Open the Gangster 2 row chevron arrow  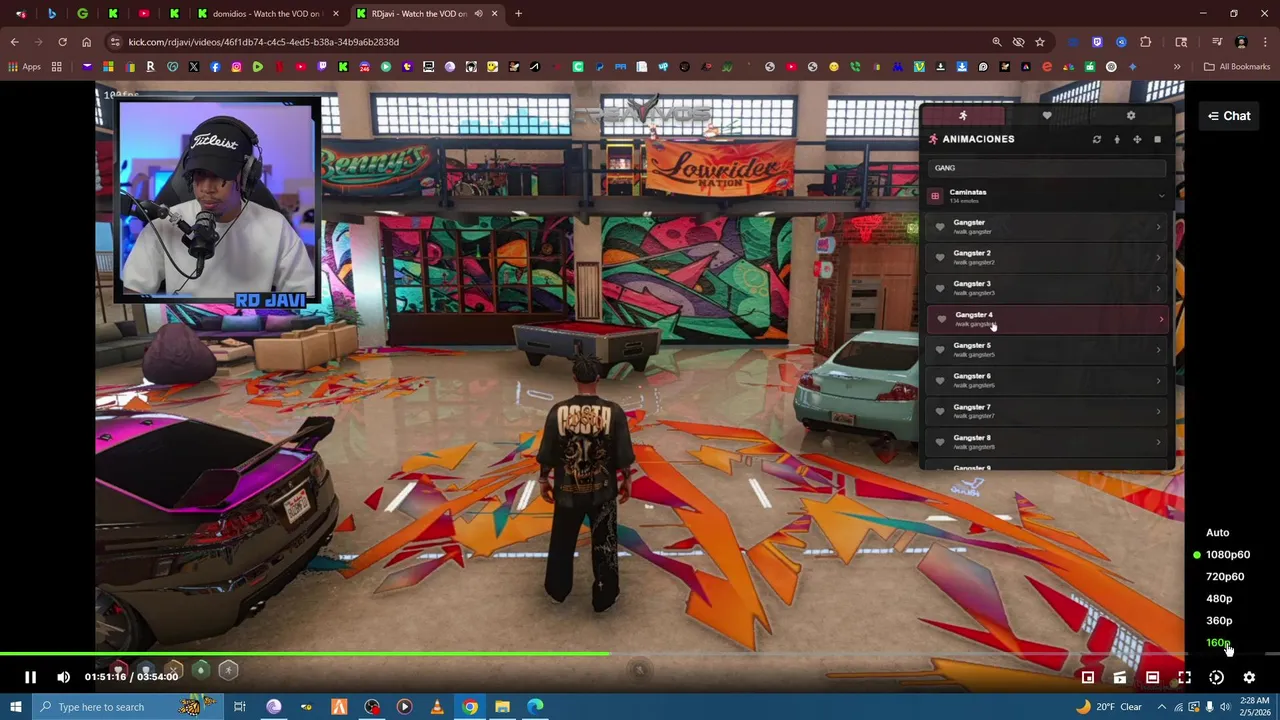(1159, 258)
